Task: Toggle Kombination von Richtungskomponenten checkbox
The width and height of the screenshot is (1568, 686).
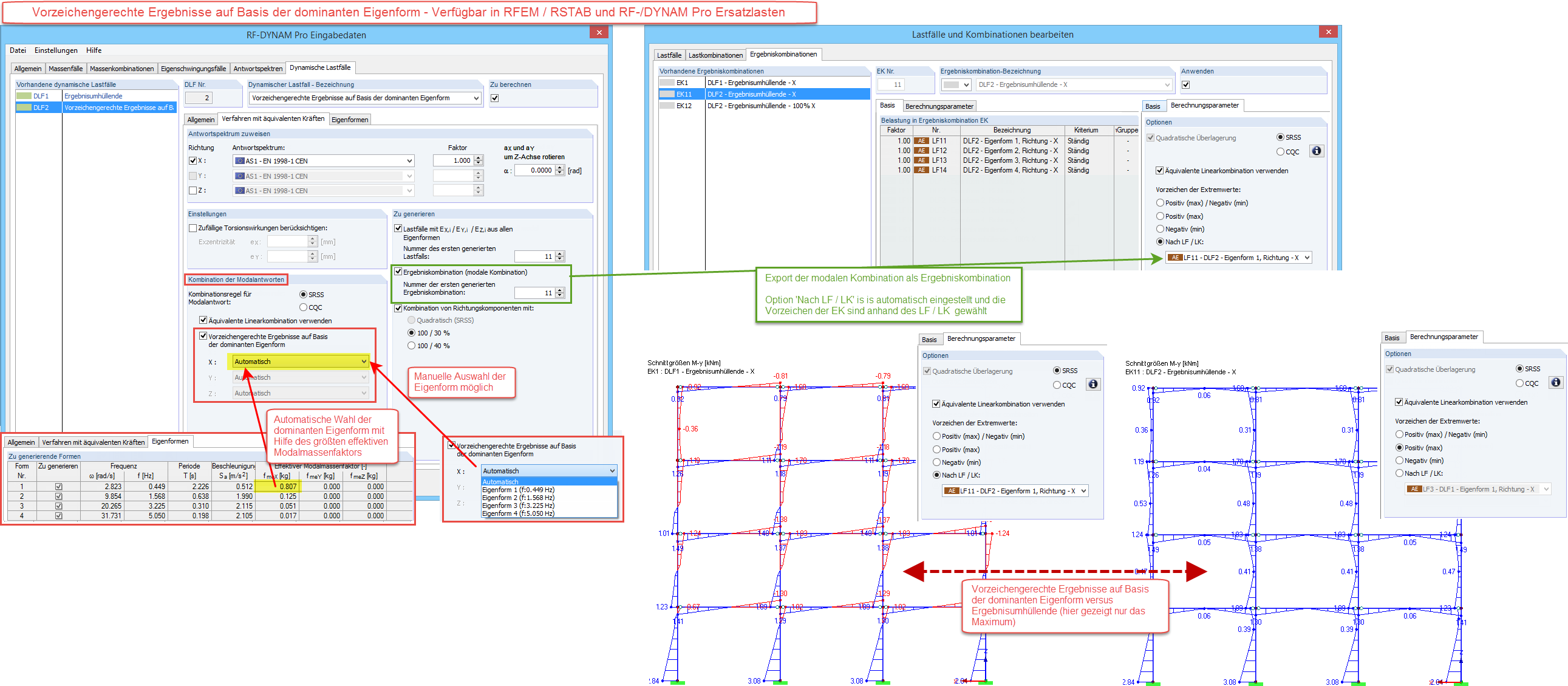Action: click(x=398, y=308)
